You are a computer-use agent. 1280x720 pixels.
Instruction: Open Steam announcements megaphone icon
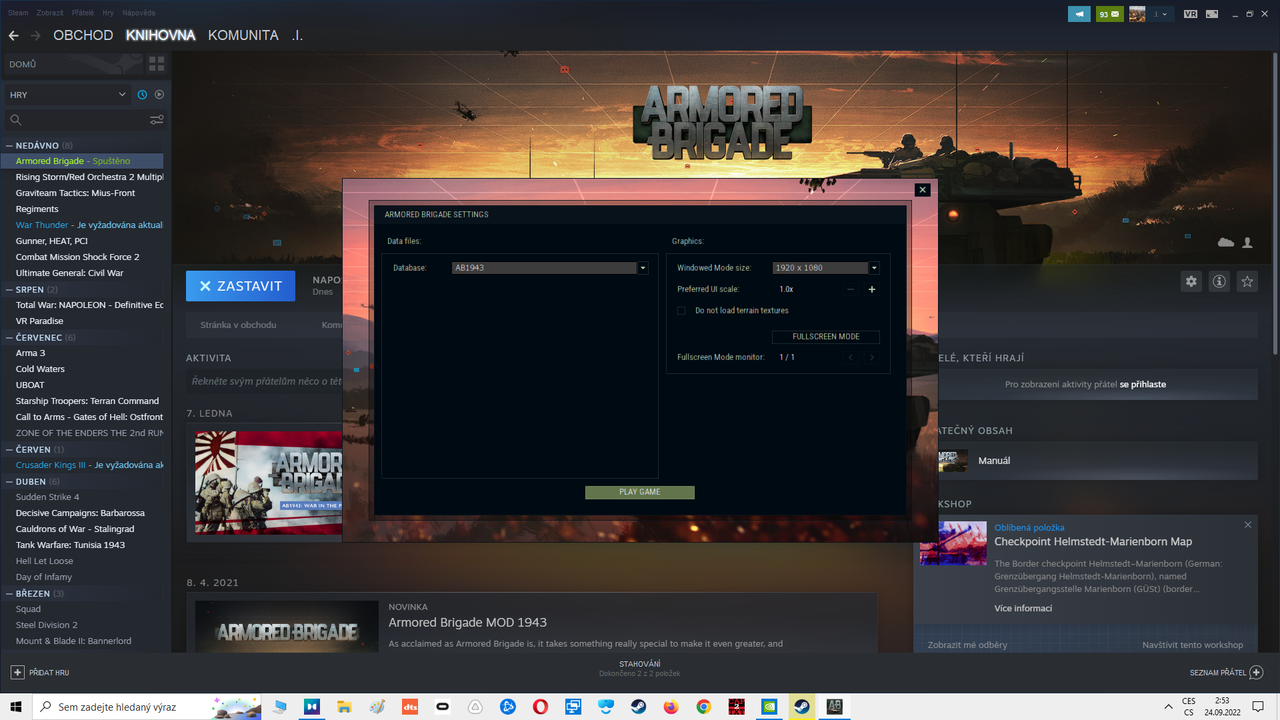coord(1079,14)
